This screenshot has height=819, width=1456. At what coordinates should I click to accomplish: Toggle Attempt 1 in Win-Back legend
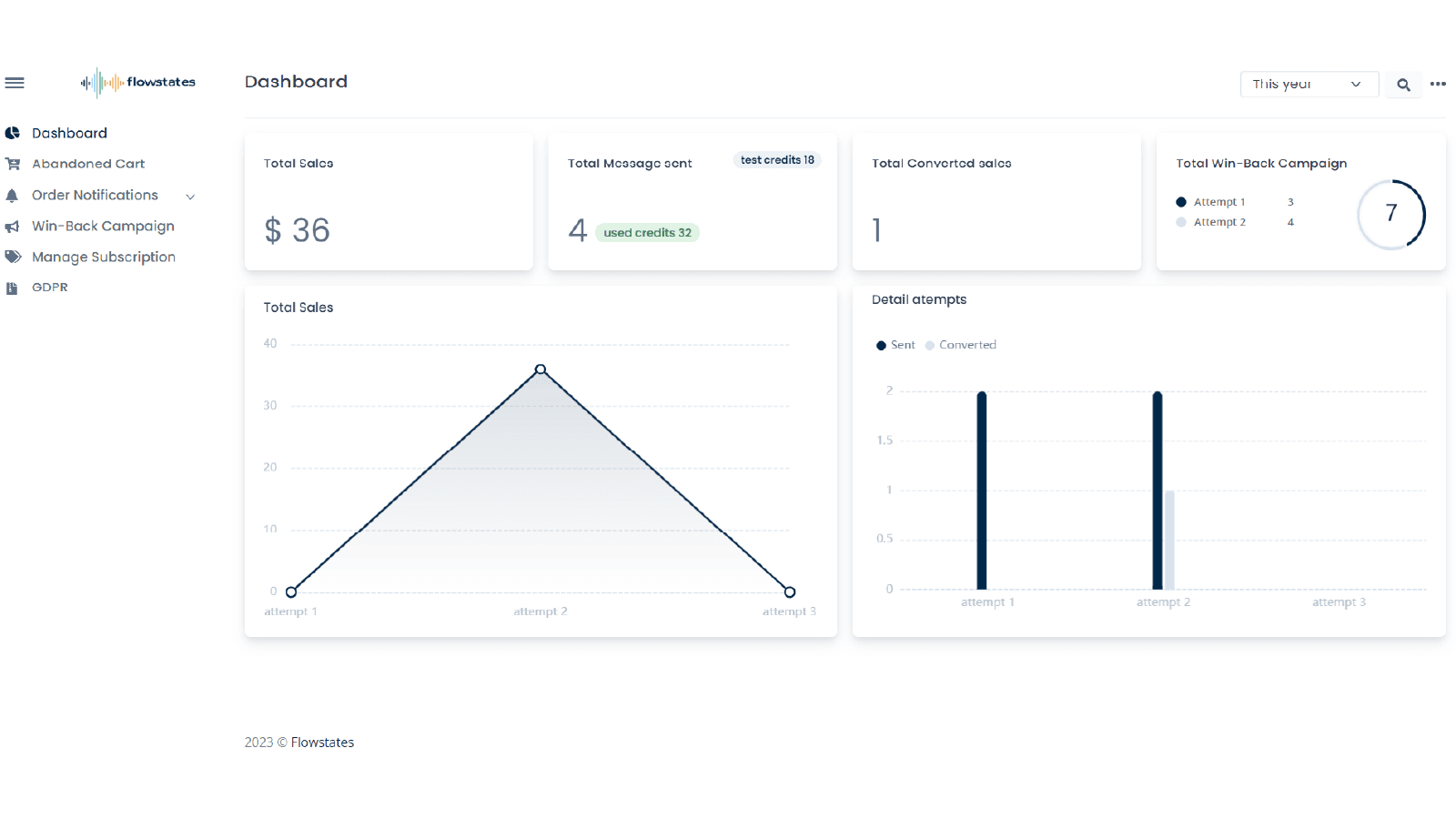tap(1211, 202)
